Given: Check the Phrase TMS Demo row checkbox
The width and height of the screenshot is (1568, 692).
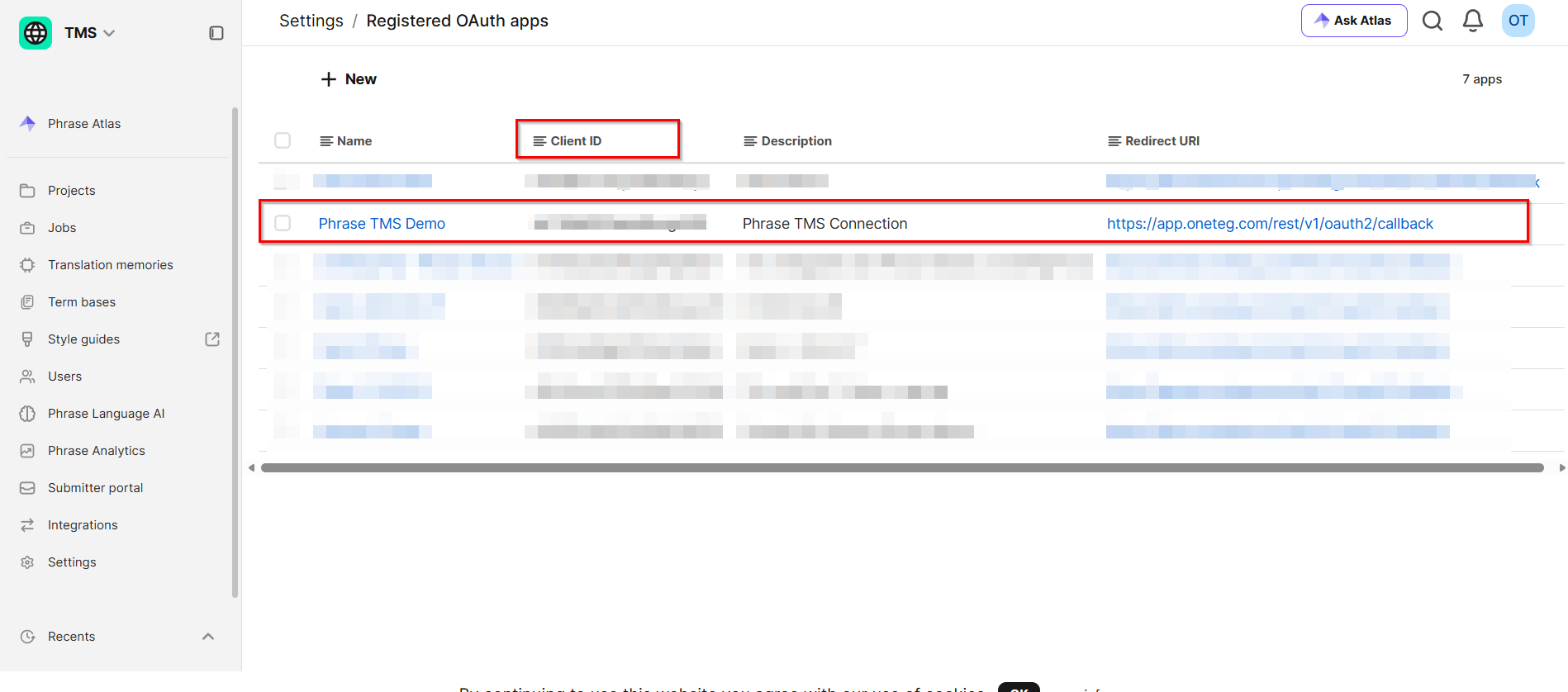Looking at the screenshot, I should coord(283,223).
